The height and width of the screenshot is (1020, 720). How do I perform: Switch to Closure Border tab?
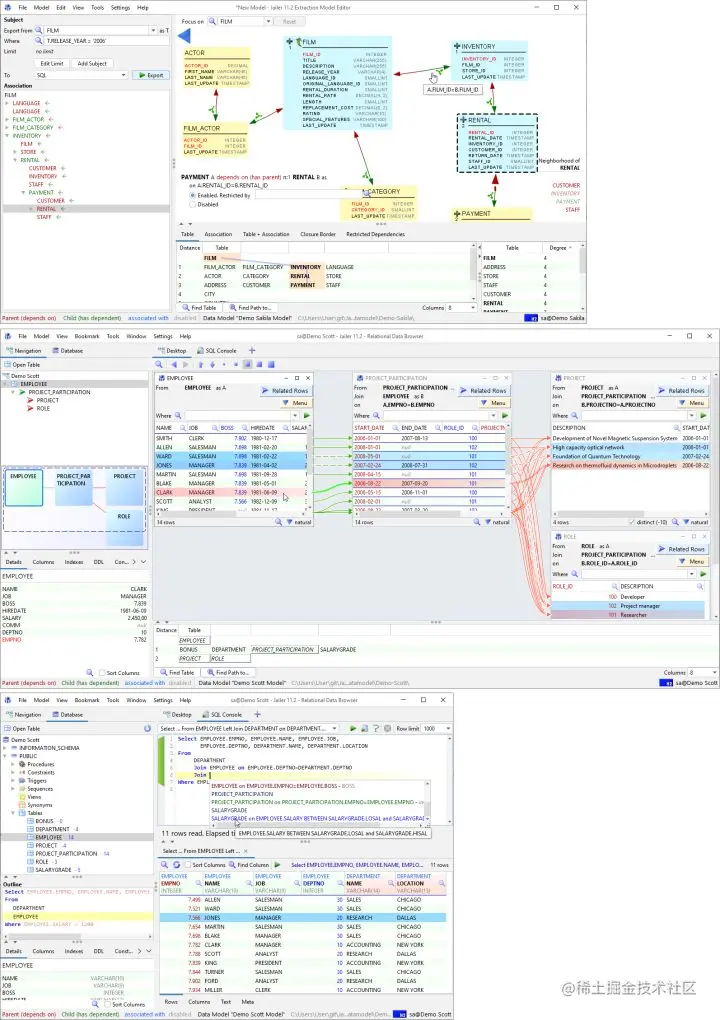click(x=318, y=234)
